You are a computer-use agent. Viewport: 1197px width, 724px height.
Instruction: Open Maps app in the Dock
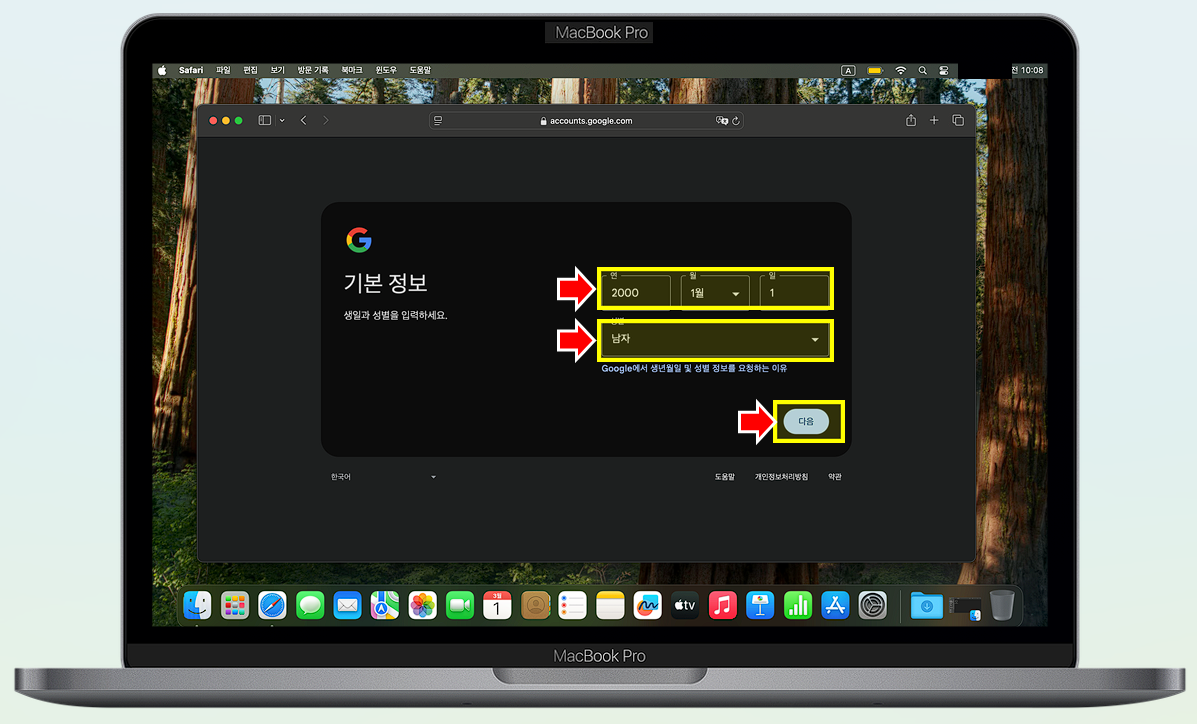[385, 606]
